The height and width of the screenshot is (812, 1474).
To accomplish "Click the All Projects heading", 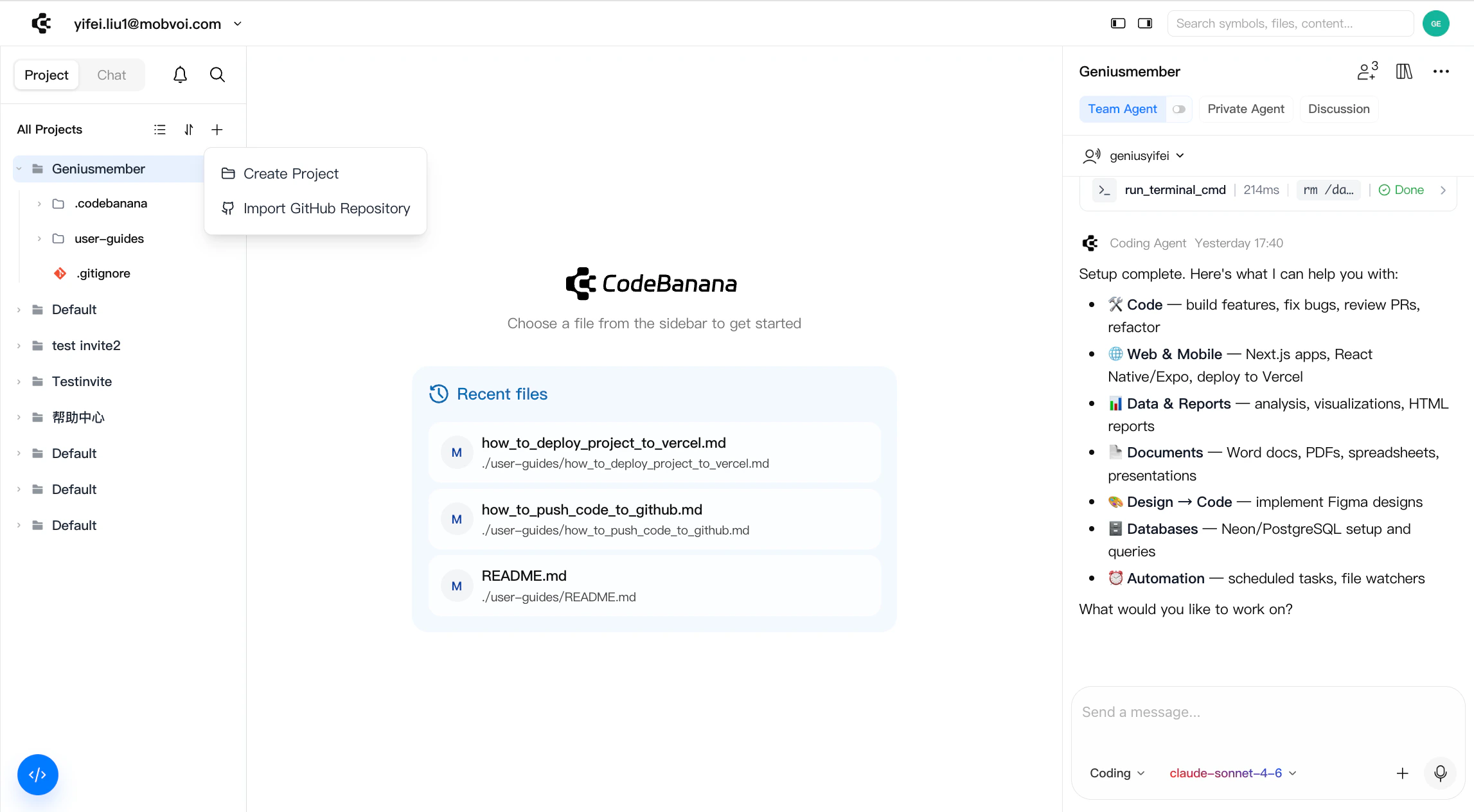I will pos(49,130).
